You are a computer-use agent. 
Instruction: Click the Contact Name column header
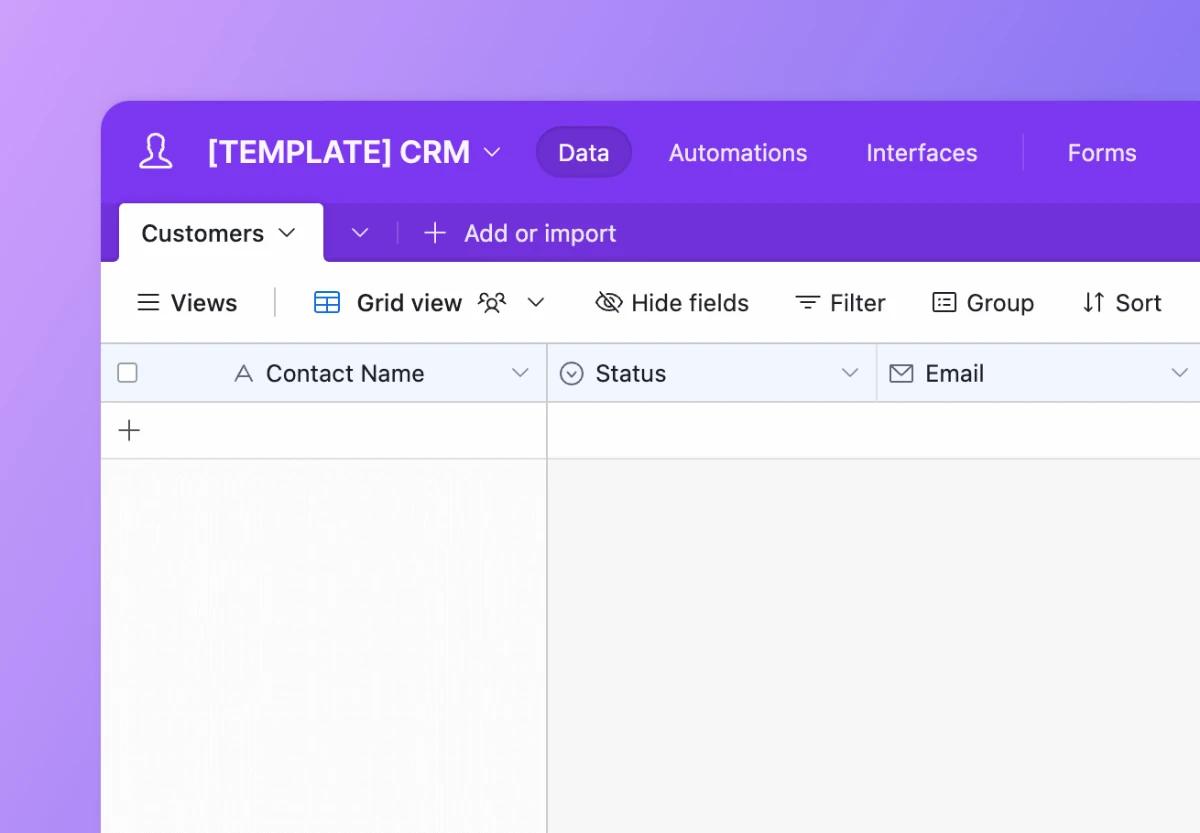pos(324,373)
